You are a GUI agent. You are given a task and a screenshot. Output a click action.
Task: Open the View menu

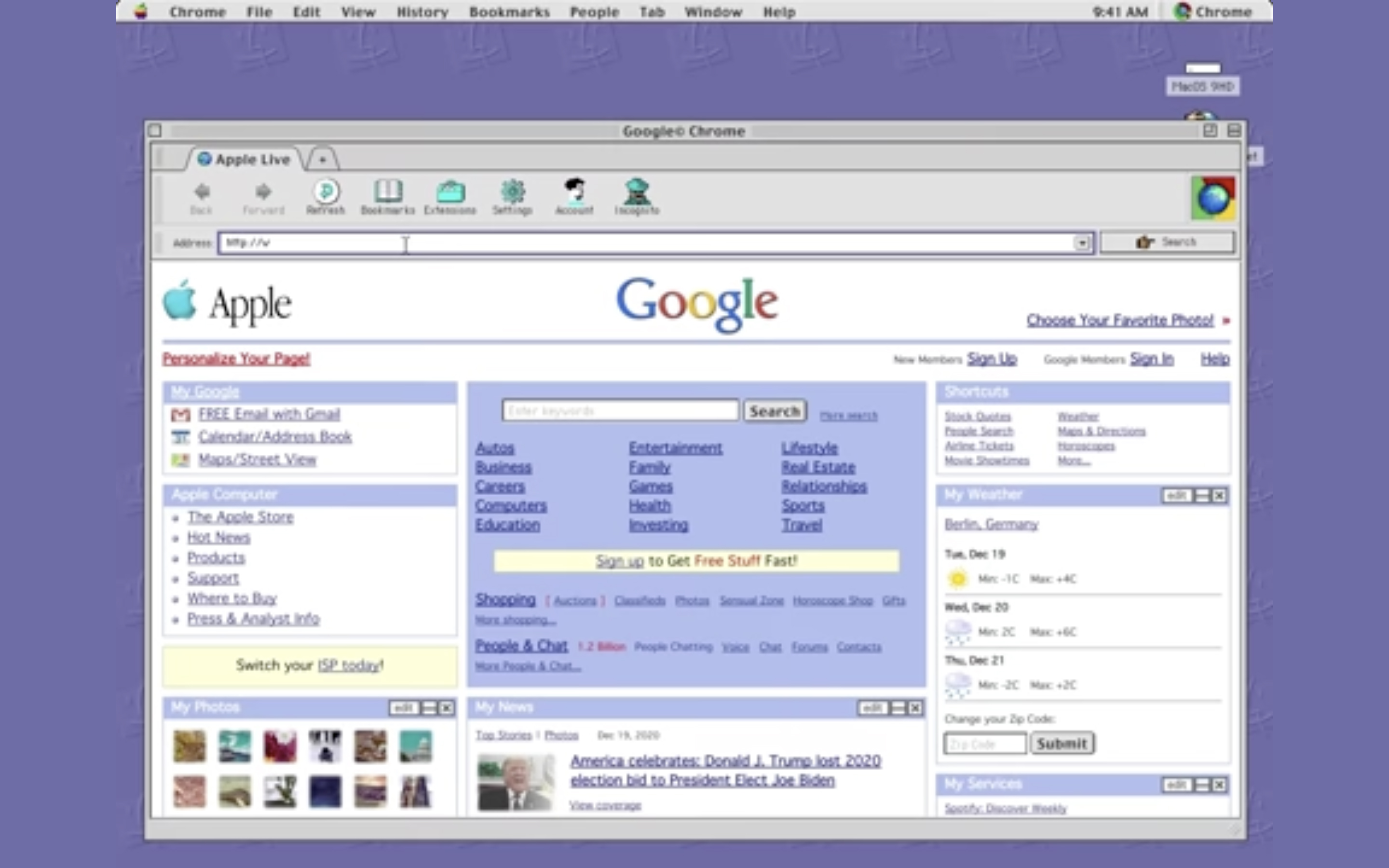pyautogui.click(x=358, y=12)
